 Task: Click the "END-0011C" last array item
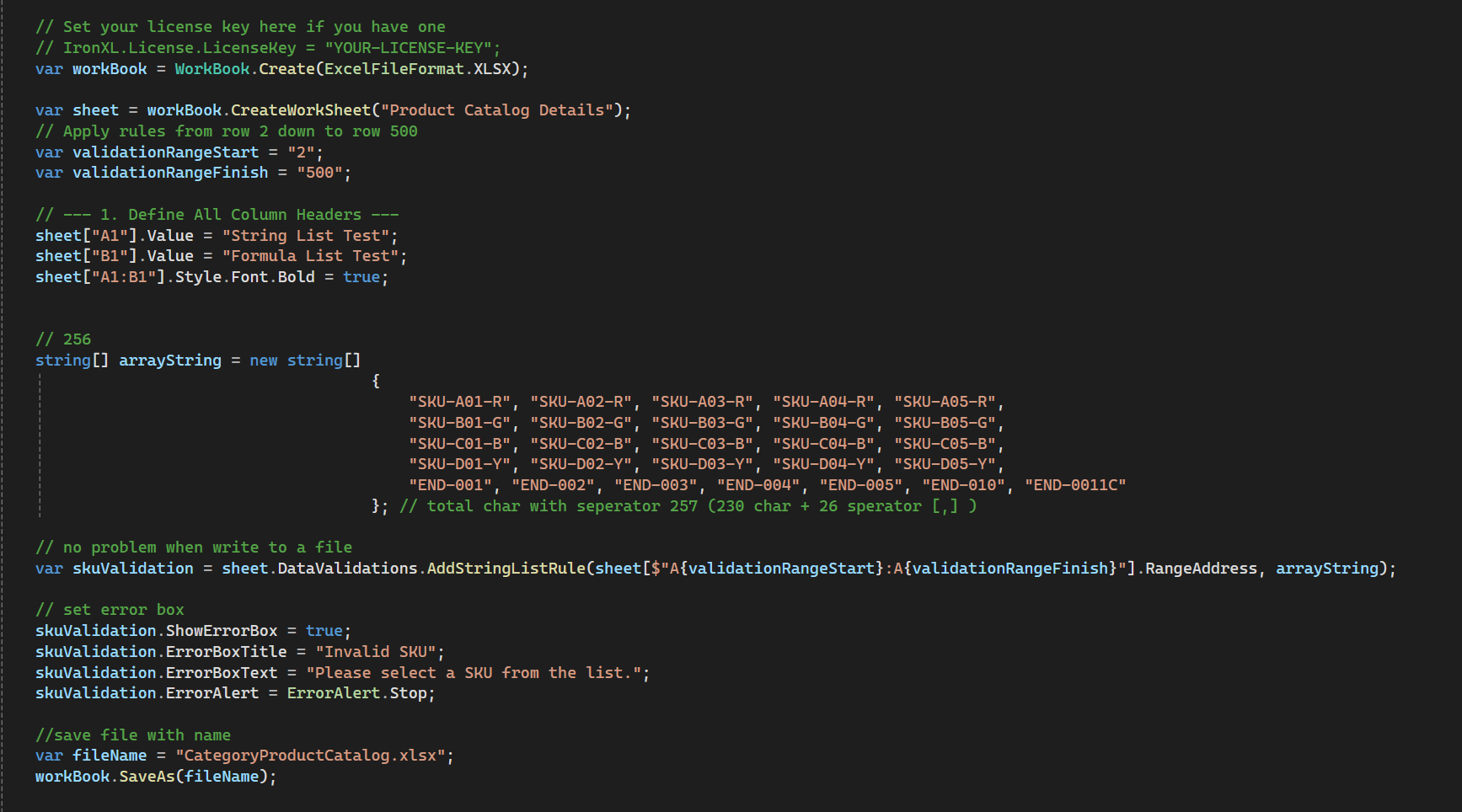click(x=1075, y=485)
